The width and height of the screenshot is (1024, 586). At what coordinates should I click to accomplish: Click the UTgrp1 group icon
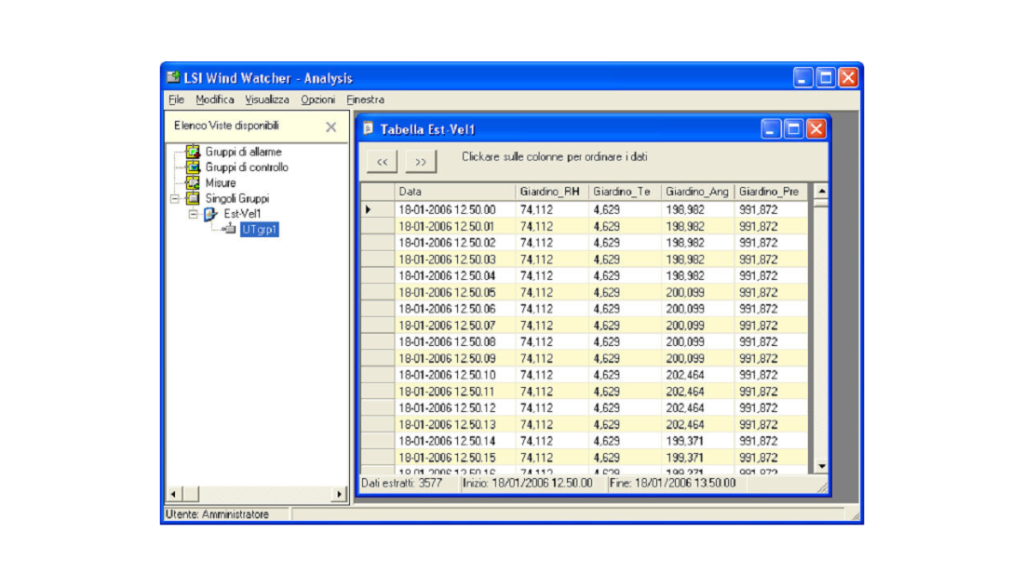click(228, 229)
